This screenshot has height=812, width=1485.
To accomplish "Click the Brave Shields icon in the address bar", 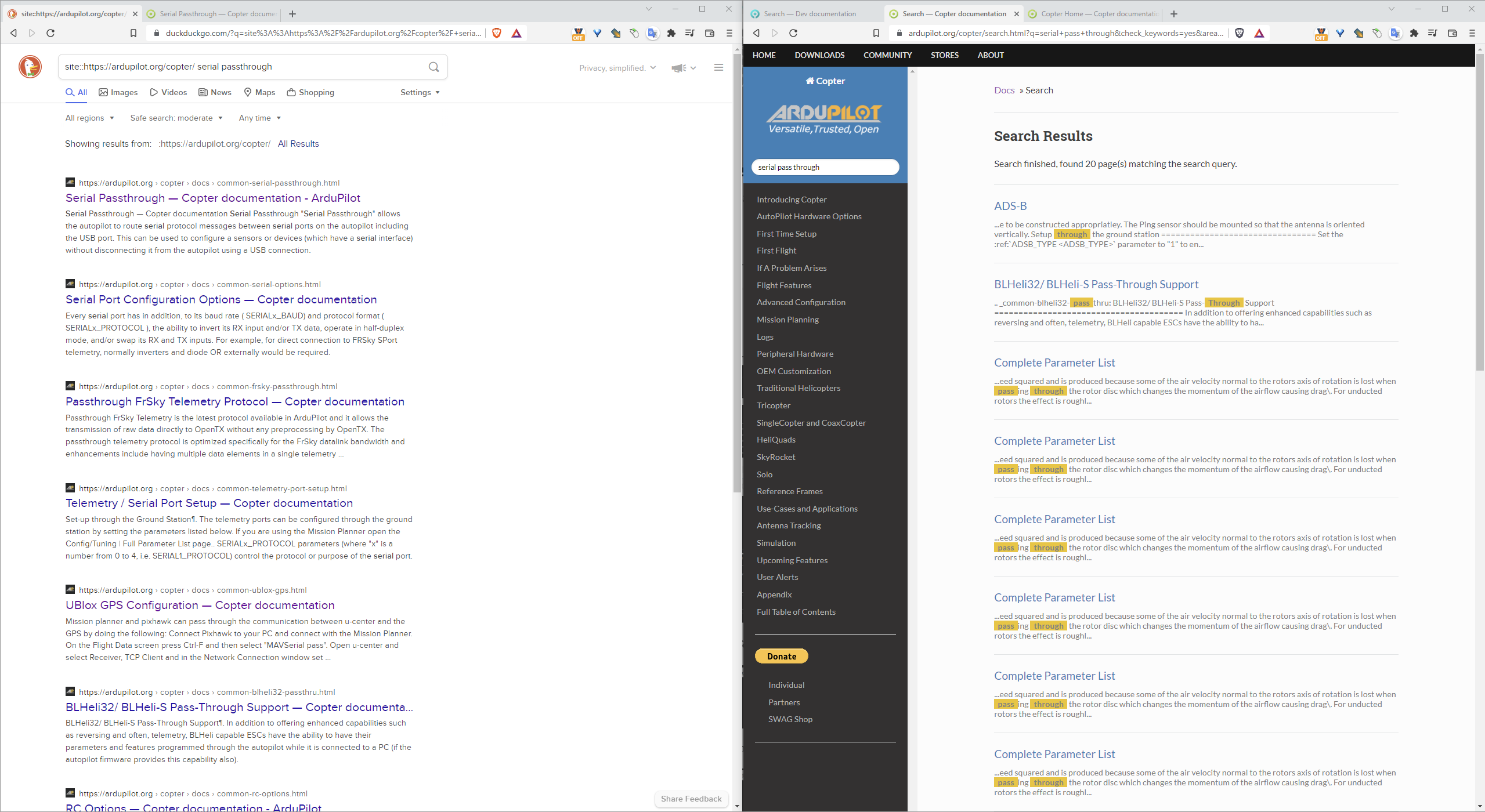I will pos(497,33).
